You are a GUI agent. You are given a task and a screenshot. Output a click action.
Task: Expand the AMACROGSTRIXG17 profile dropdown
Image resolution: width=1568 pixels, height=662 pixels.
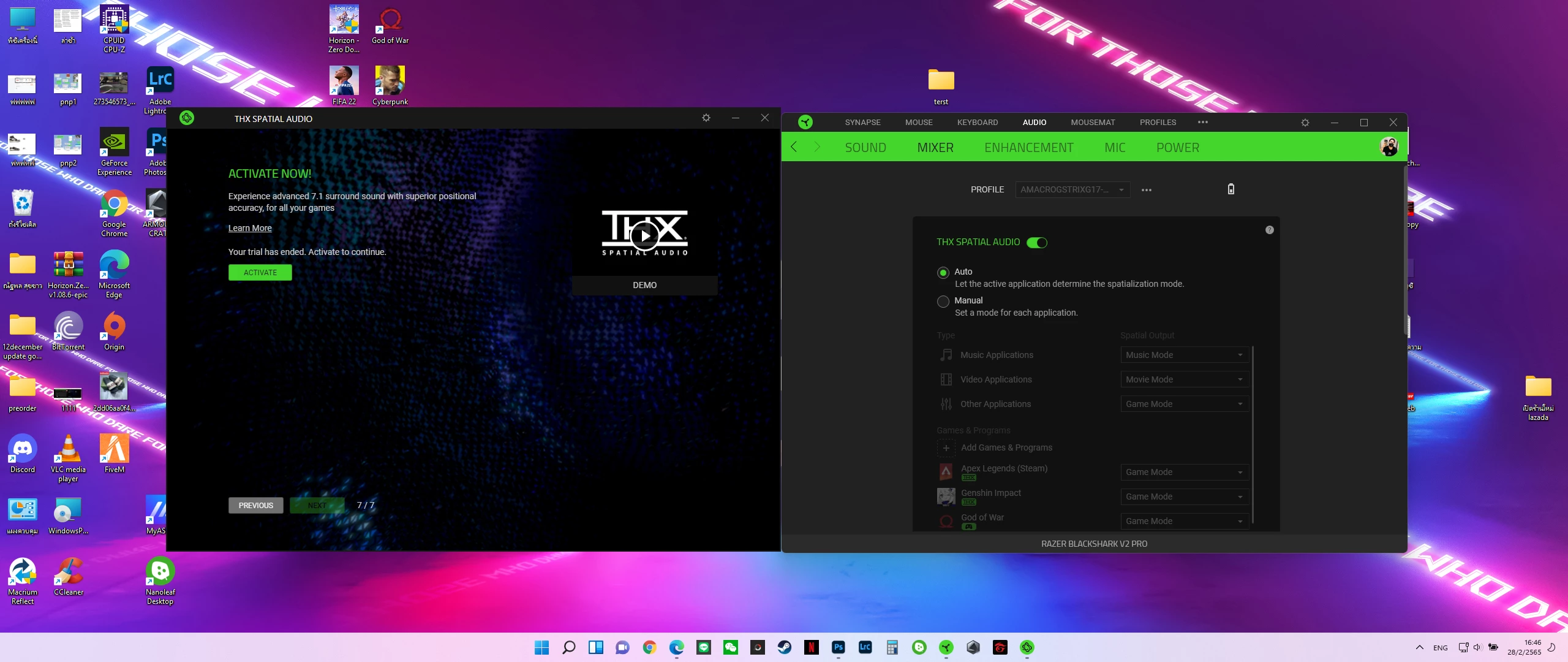[1072, 190]
